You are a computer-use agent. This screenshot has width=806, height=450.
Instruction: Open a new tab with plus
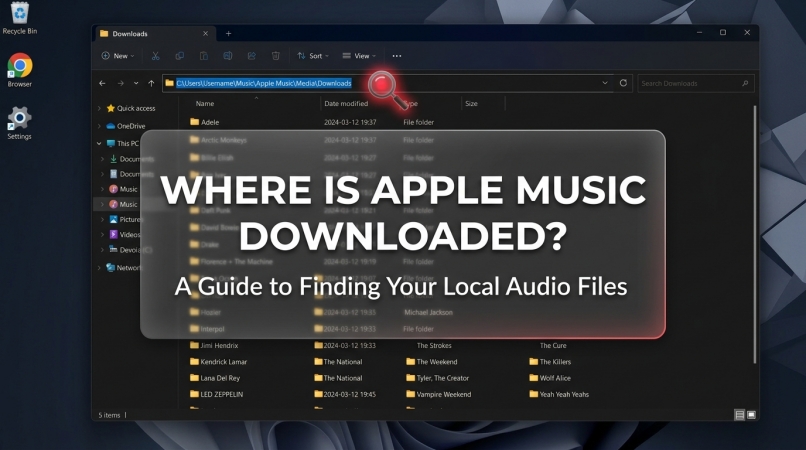pyautogui.click(x=228, y=33)
